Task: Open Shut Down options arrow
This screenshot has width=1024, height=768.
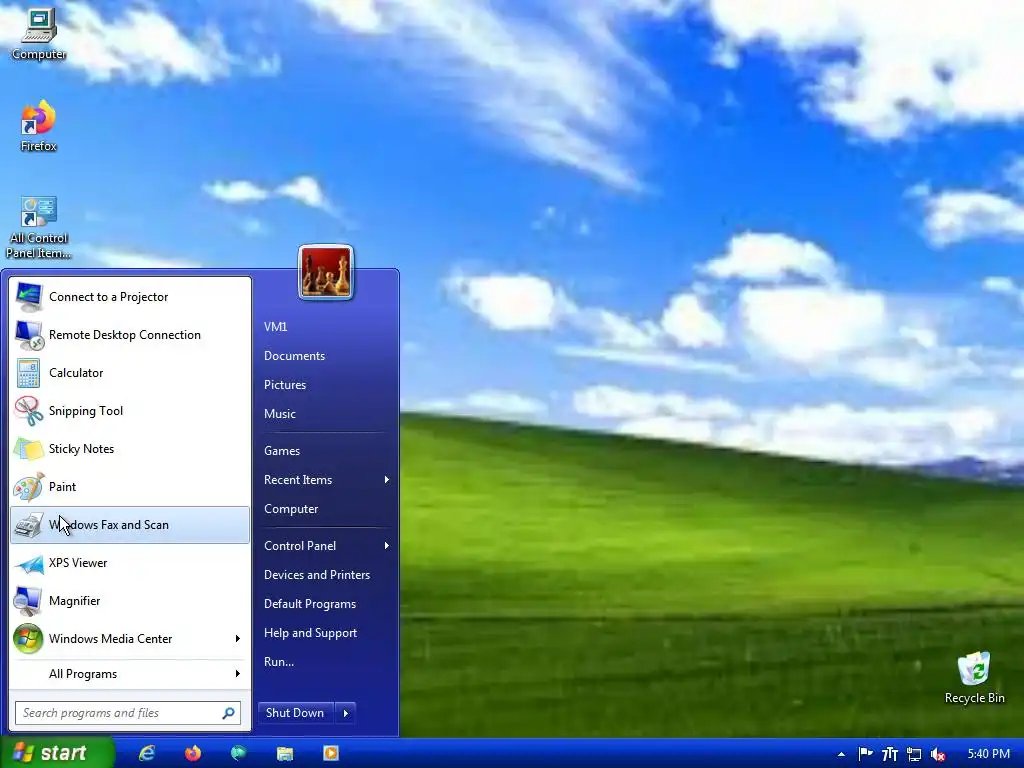Action: pyautogui.click(x=345, y=713)
